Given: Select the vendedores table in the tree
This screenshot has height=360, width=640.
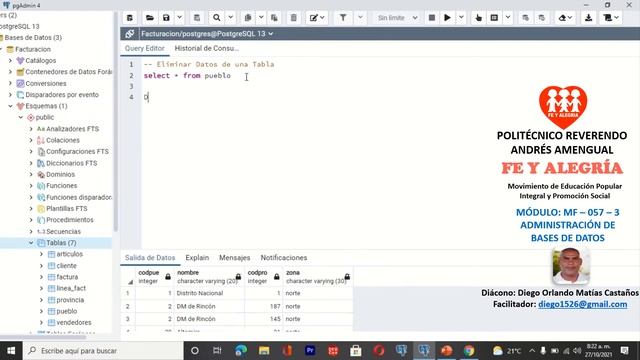Looking at the screenshot, I should [74, 322].
